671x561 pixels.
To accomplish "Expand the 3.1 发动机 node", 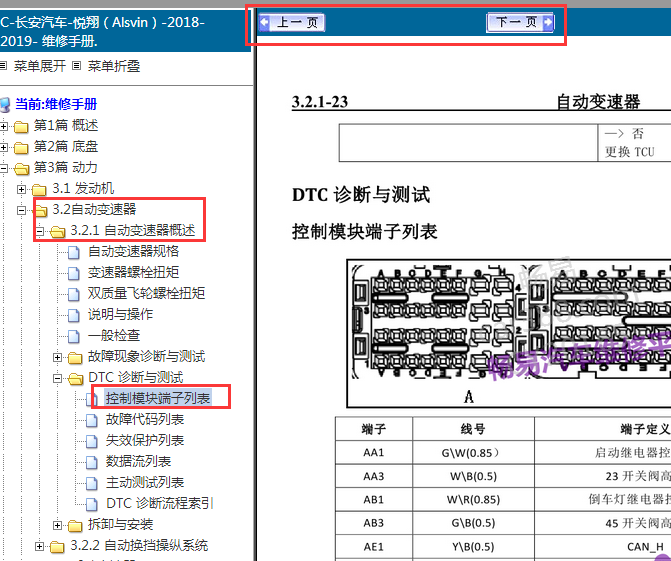I will (x=21, y=189).
